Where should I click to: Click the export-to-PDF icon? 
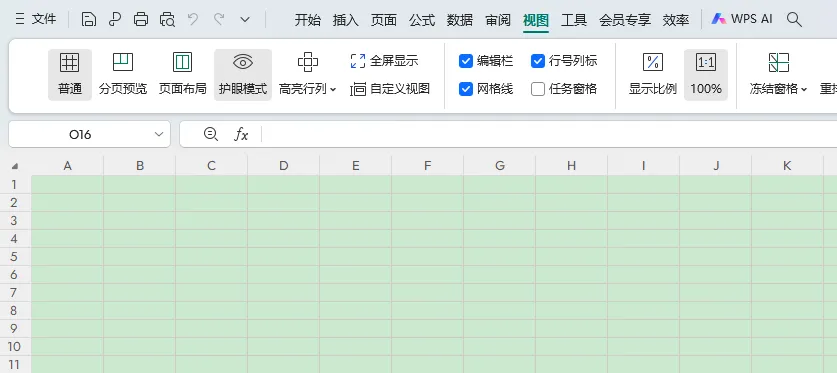tap(114, 20)
